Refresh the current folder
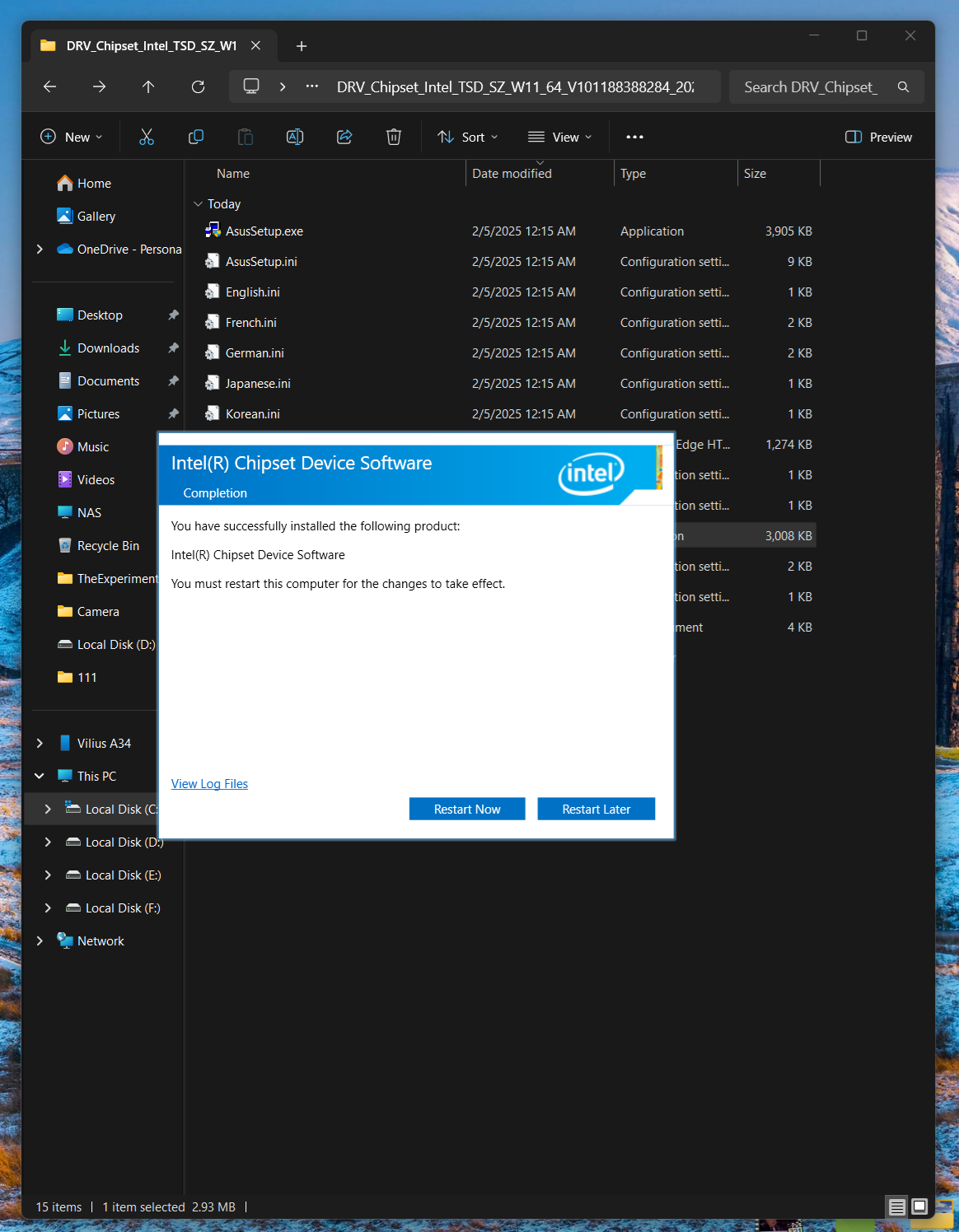 coord(198,86)
